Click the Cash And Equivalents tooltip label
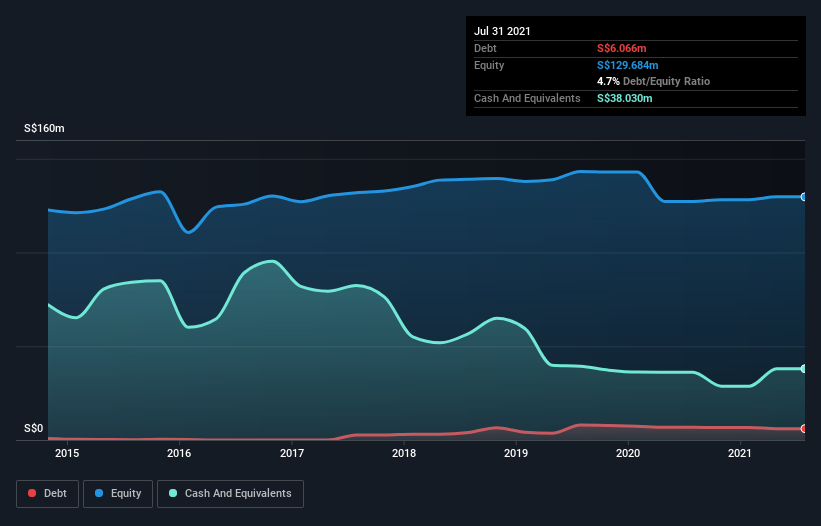This screenshot has height=526, width=821. 527,98
